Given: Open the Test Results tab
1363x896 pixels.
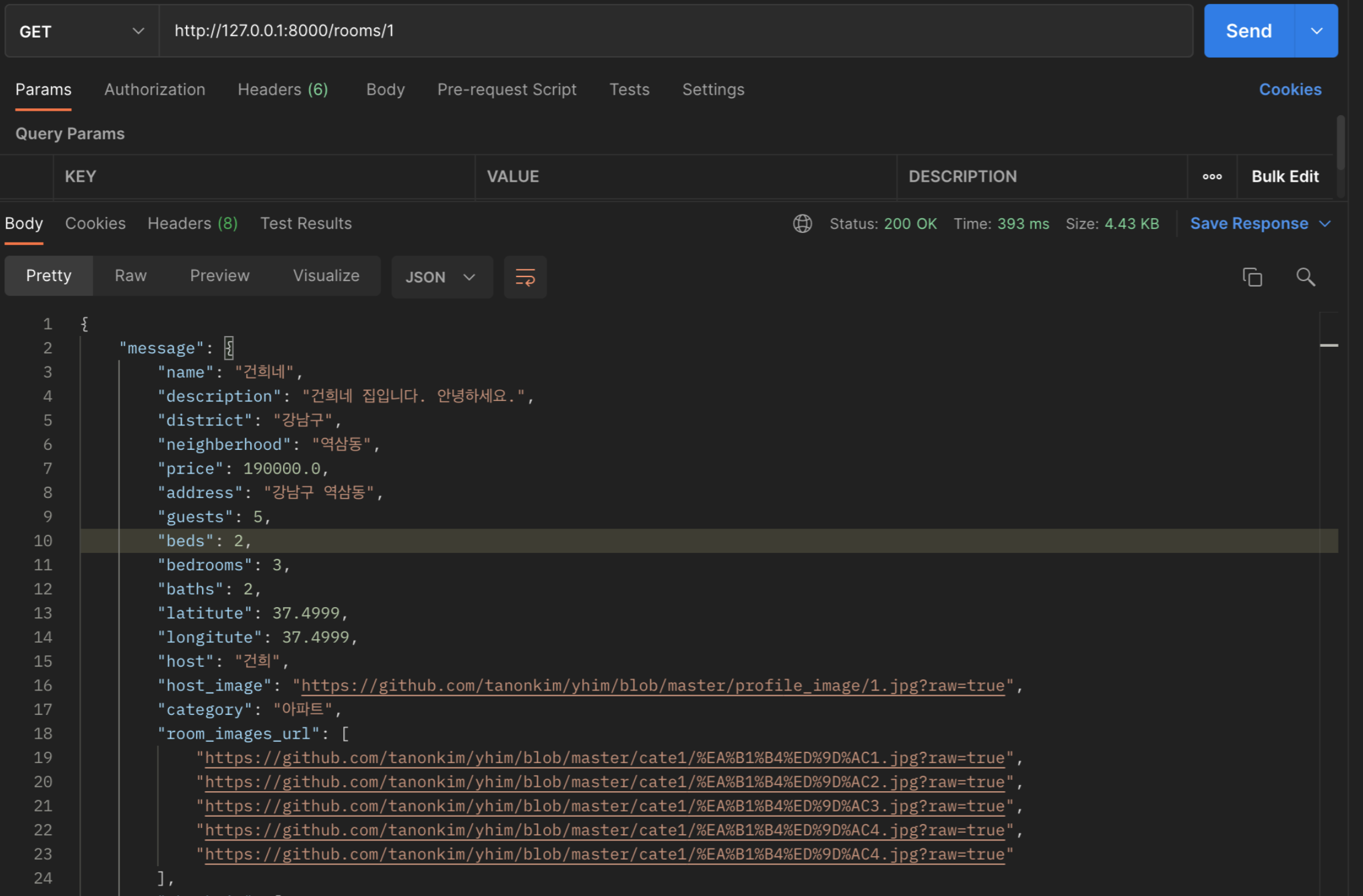Looking at the screenshot, I should [x=306, y=223].
